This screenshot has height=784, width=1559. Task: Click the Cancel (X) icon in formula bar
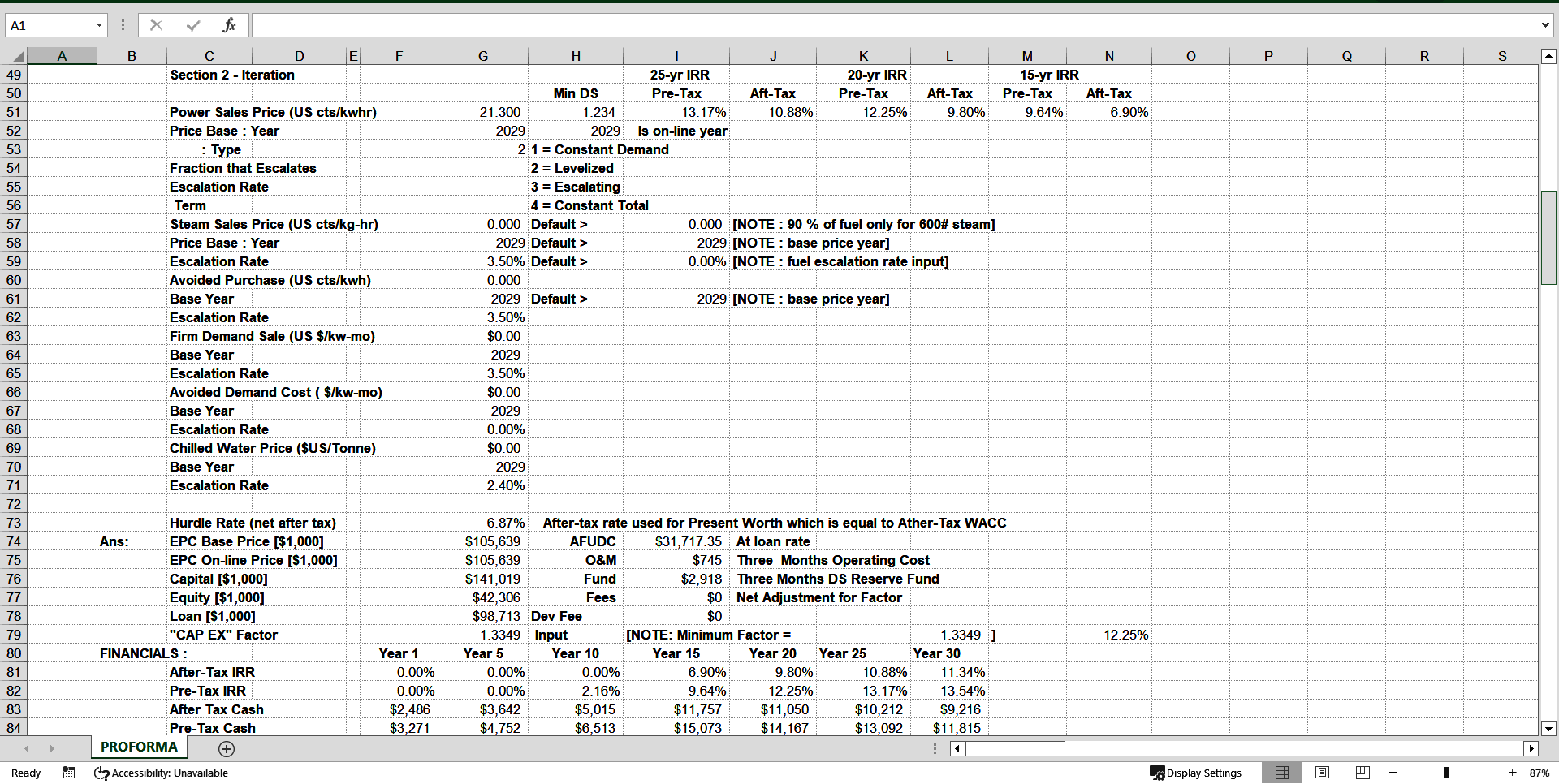[x=156, y=25]
